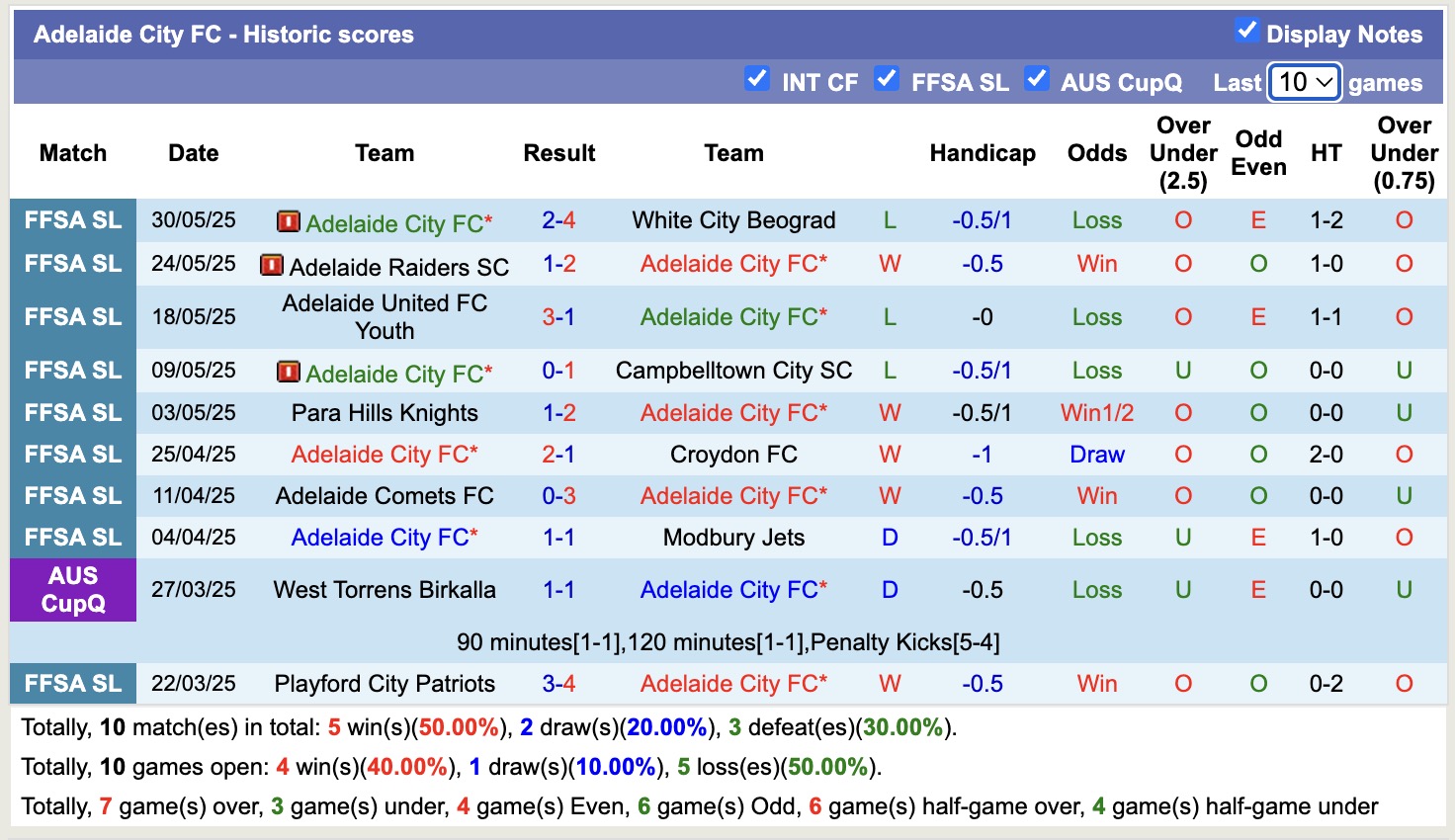This screenshot has height=840, width=1455.
Task: Click the FFSA SL badge beside the Para Hills Knights match
Action: (73, 412)
